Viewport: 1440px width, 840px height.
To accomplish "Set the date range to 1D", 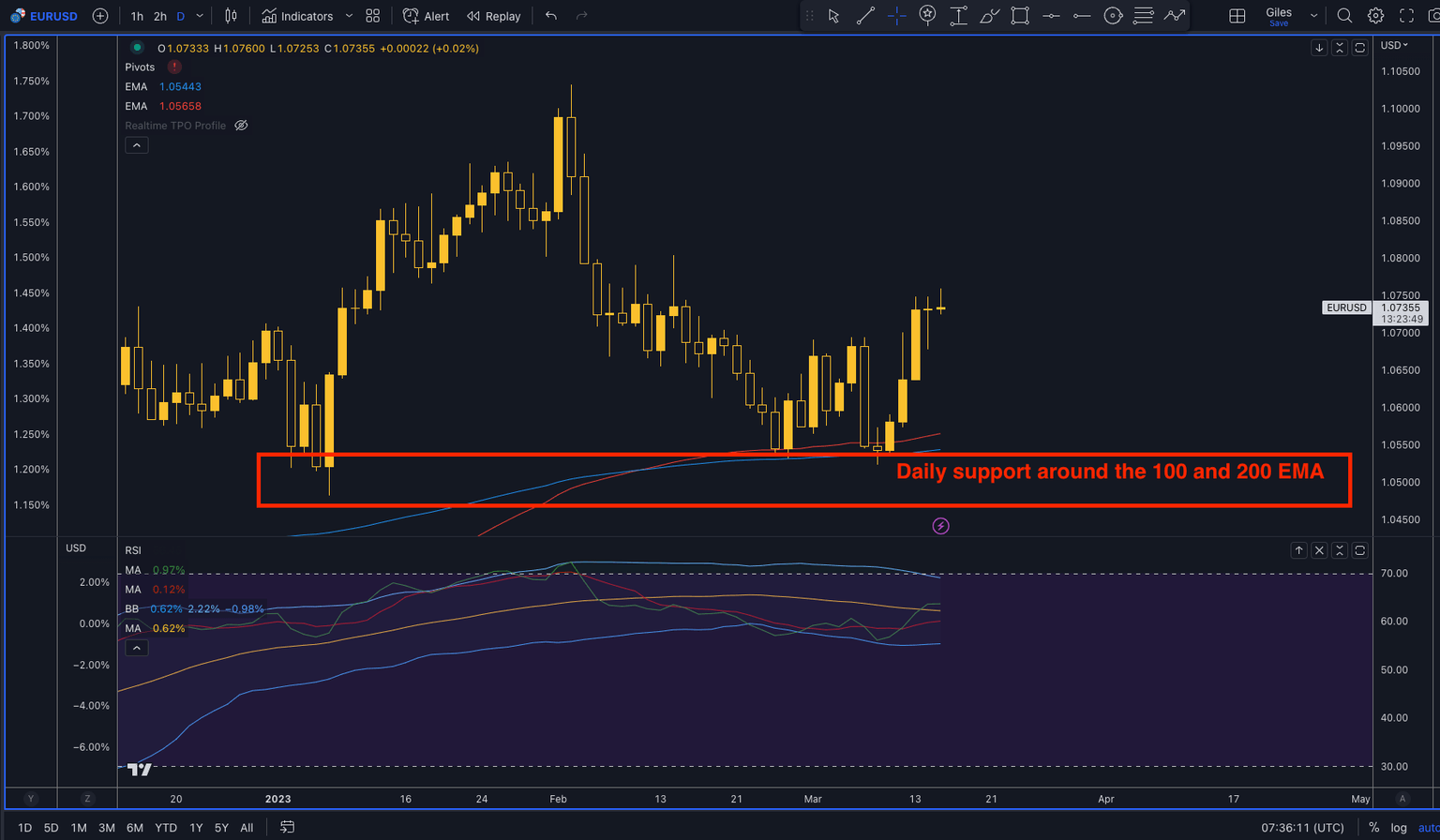I will (25, 828).
